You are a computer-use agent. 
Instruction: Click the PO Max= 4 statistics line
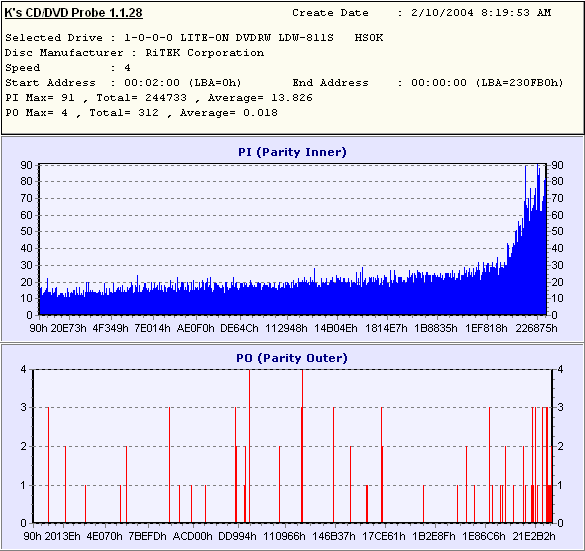141,113
